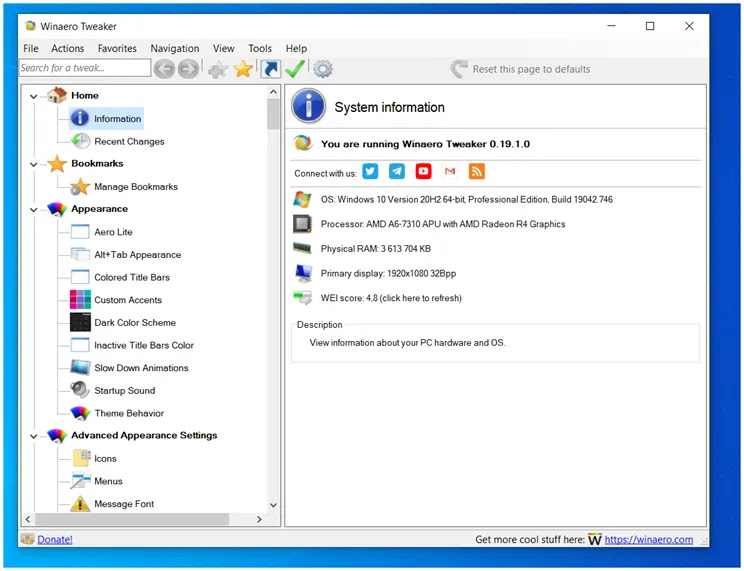
Task: Click the Manage Bookmarks star-gear icon
Action: (x=80, y=187)
